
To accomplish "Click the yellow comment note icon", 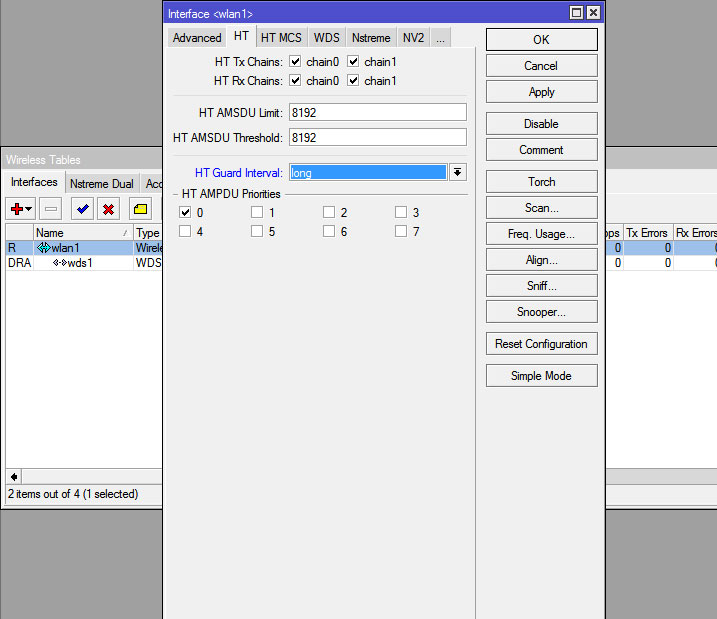I will click(140, 209).
